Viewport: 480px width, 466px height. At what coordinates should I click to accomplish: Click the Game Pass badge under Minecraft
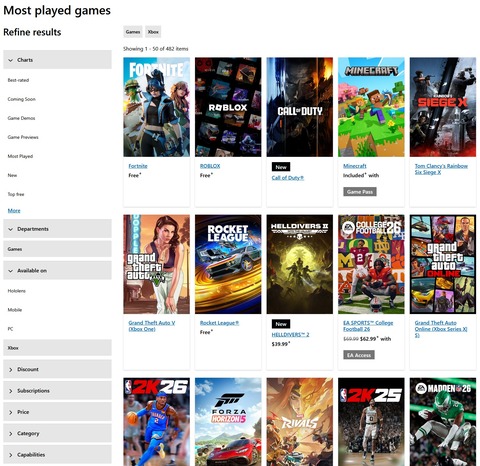(x=360, y=192)
